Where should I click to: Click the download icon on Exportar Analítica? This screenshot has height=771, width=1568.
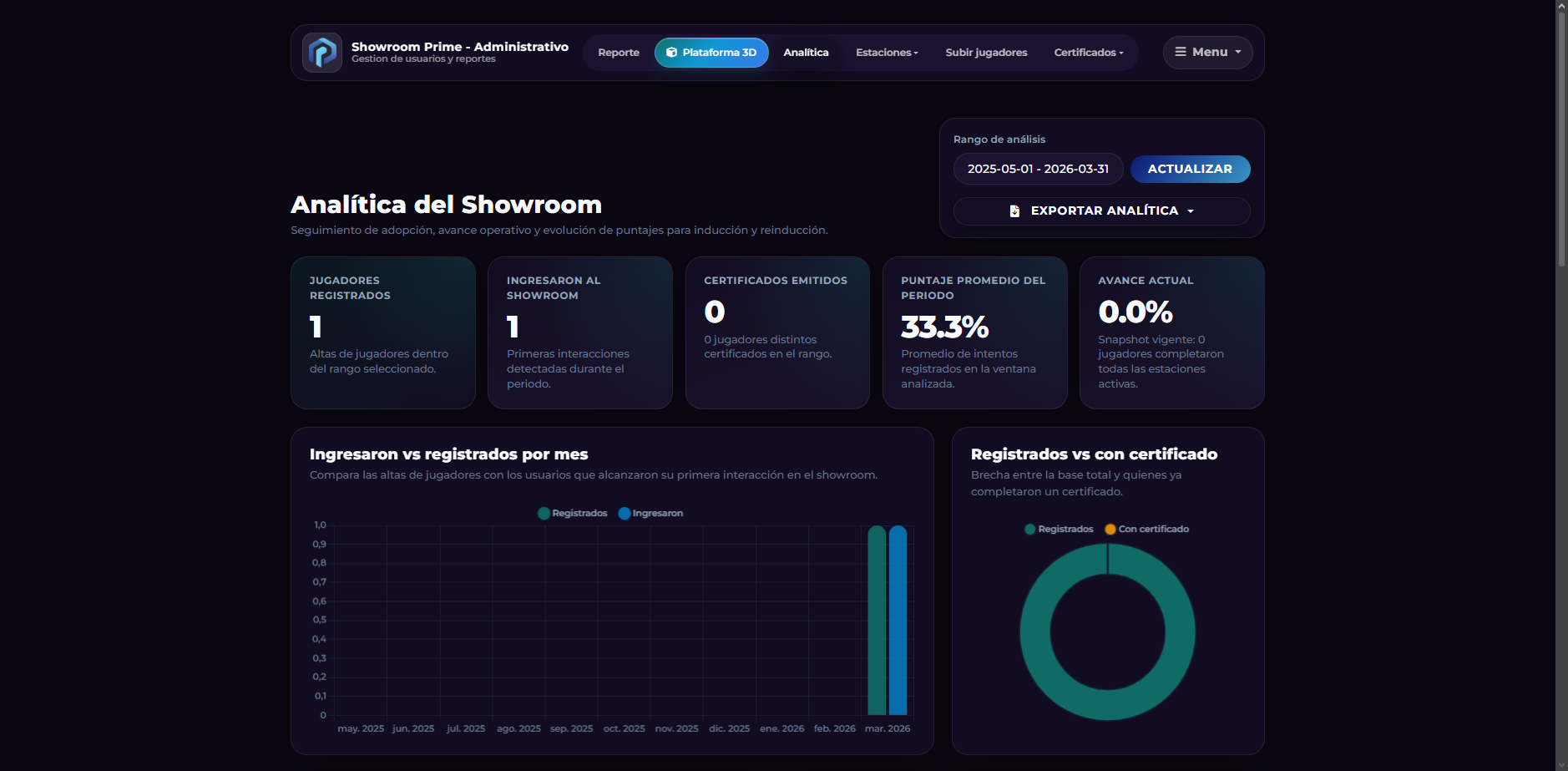[1014, 211]
